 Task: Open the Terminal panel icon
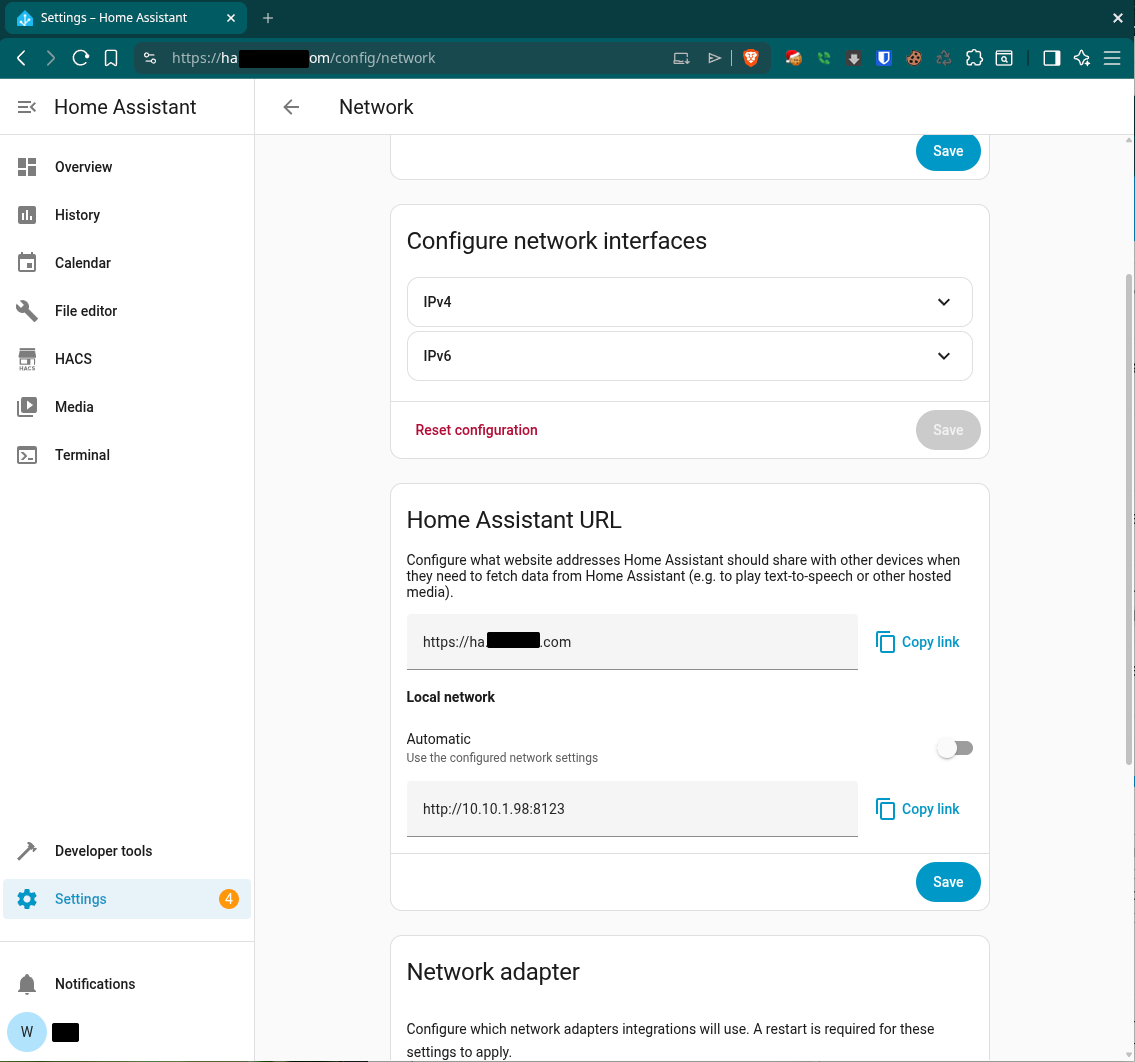coord(27,455)
